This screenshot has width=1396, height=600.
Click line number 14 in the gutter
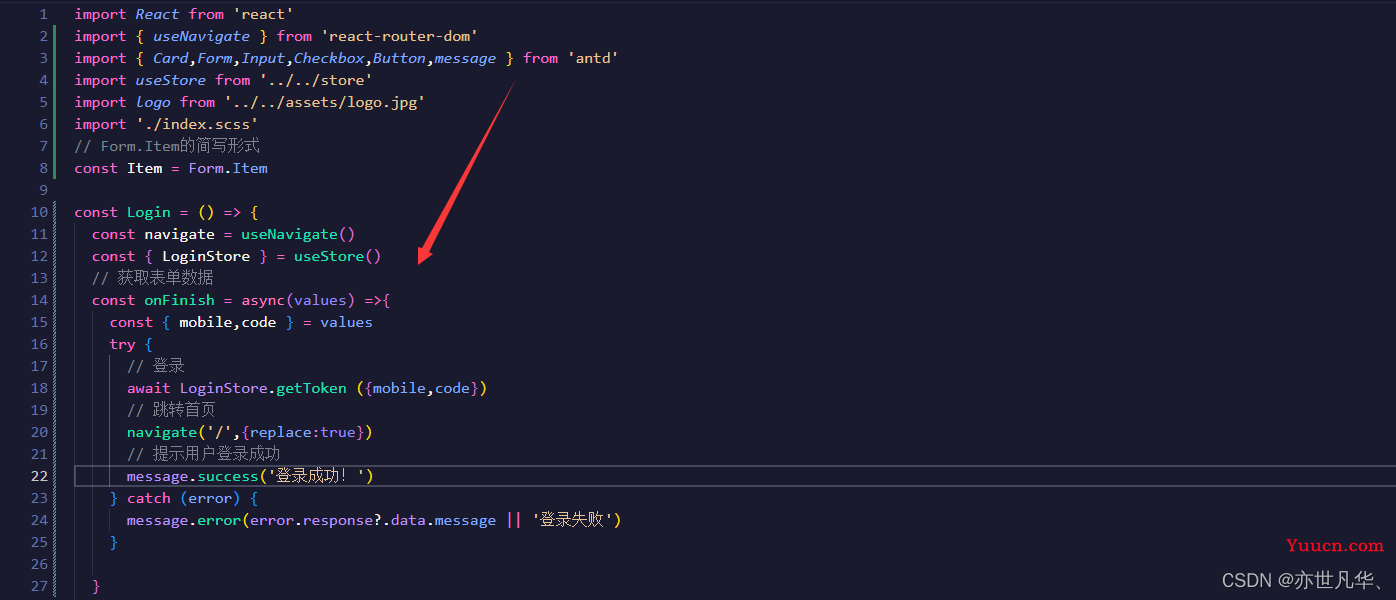[39, 300]
